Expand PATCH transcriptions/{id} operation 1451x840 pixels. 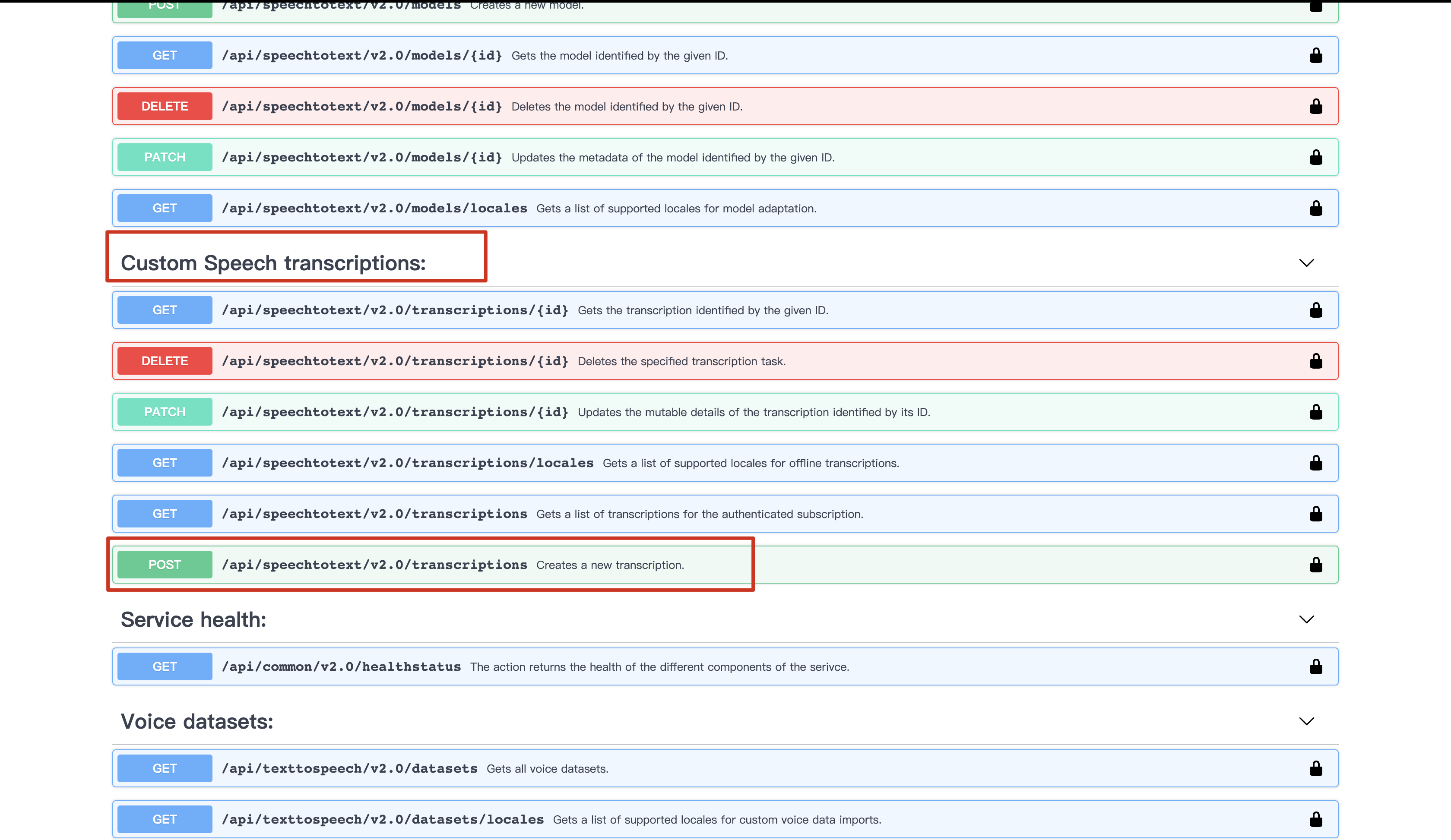(395, 412)
